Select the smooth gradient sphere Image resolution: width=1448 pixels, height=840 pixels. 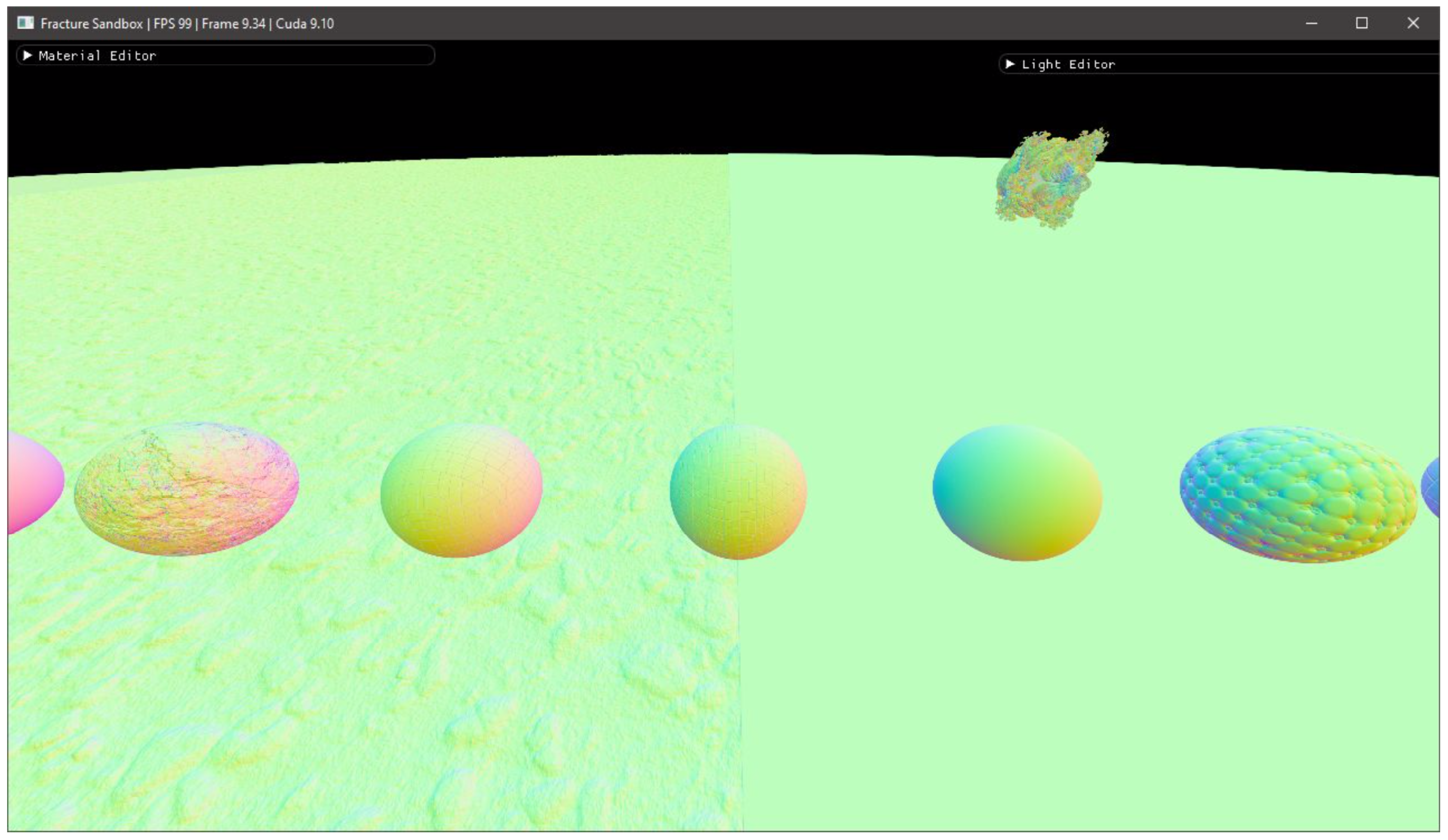tap(1016, 492)
